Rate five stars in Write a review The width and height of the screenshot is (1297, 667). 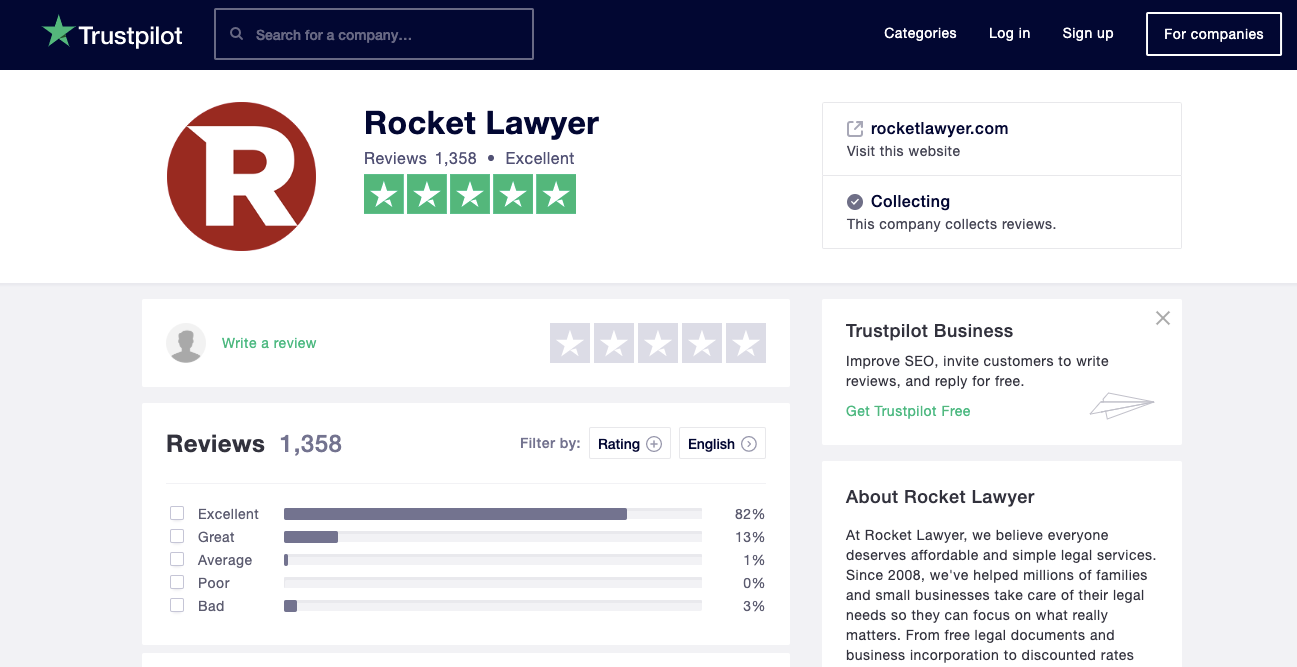pyautogui.click(x=746, y=343)
